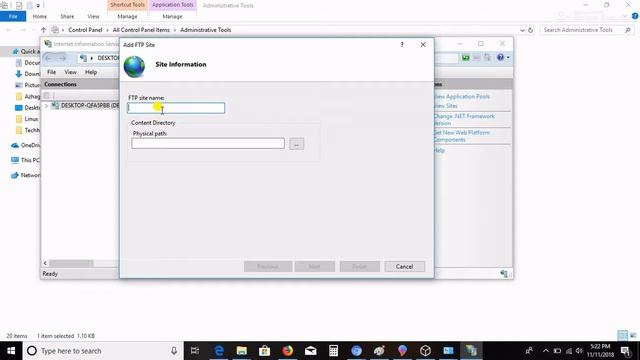Click View Sites link in Actions pane

click(x=446, y=106)
